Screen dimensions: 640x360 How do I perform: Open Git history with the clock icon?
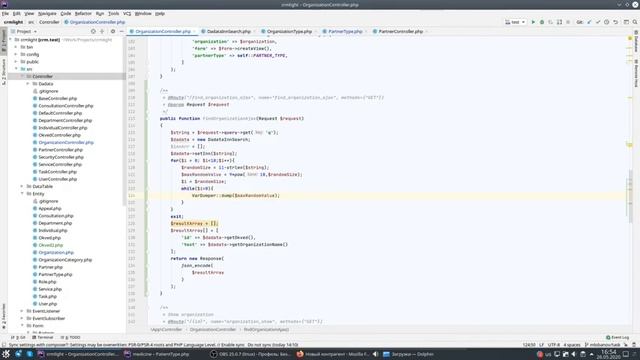pos(607,22)
